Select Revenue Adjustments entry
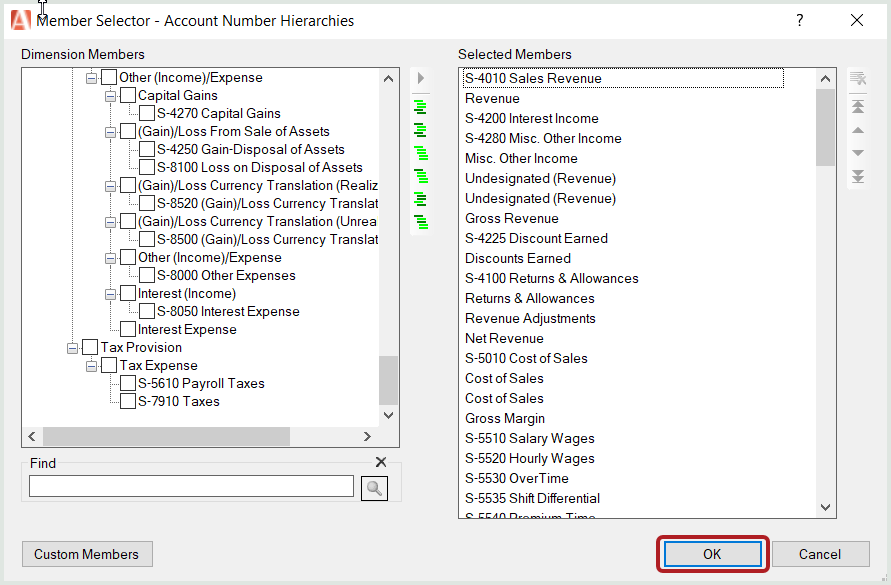 pyautogui.click(x=530, y=318)
